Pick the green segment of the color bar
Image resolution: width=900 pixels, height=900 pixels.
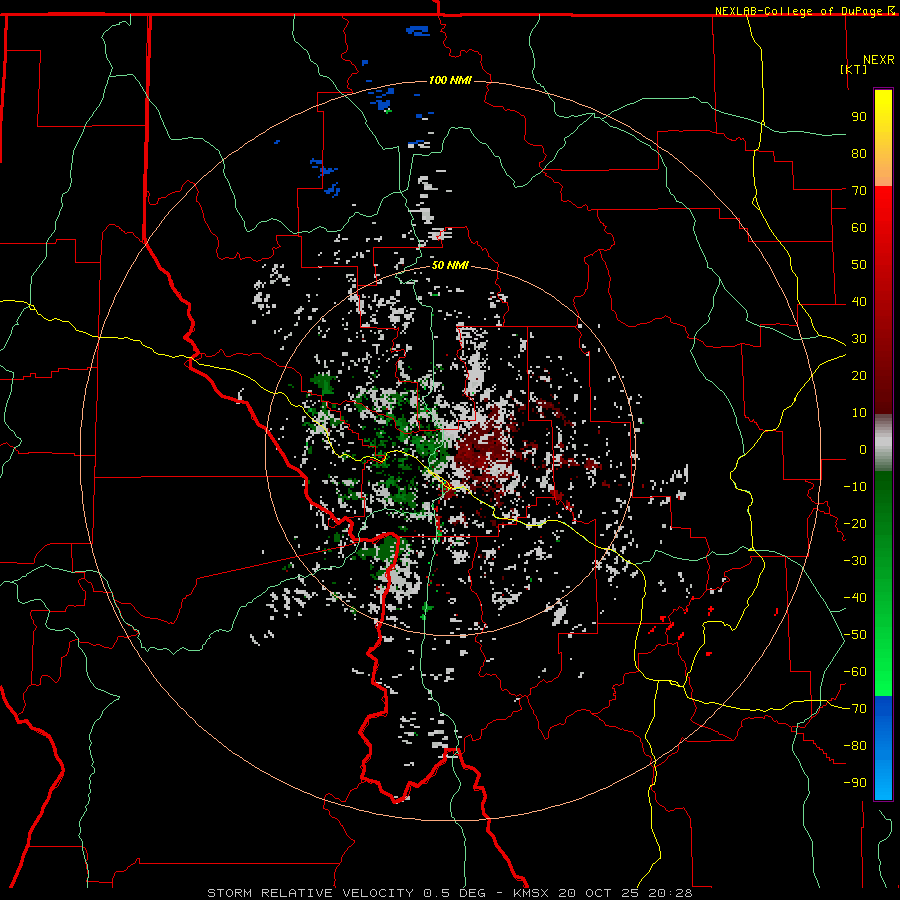tap(883, 584)
